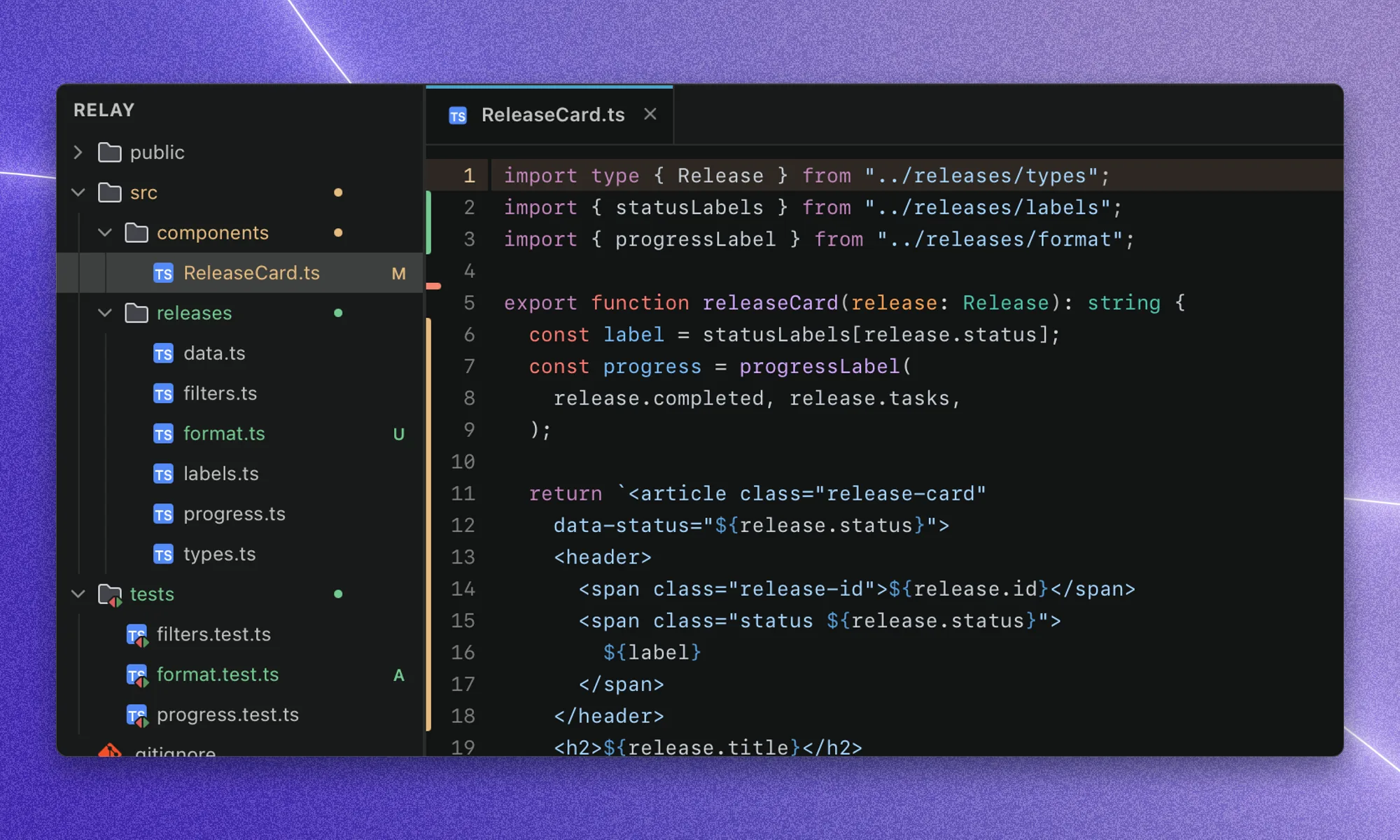This screenshot has width=1400, height=840.
Task: Open filters.ts file
Action: 240,393
